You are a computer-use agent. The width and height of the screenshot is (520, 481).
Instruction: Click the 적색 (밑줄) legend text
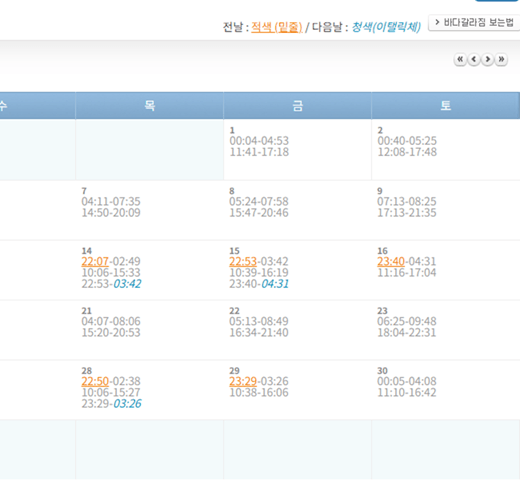(277, 27)
